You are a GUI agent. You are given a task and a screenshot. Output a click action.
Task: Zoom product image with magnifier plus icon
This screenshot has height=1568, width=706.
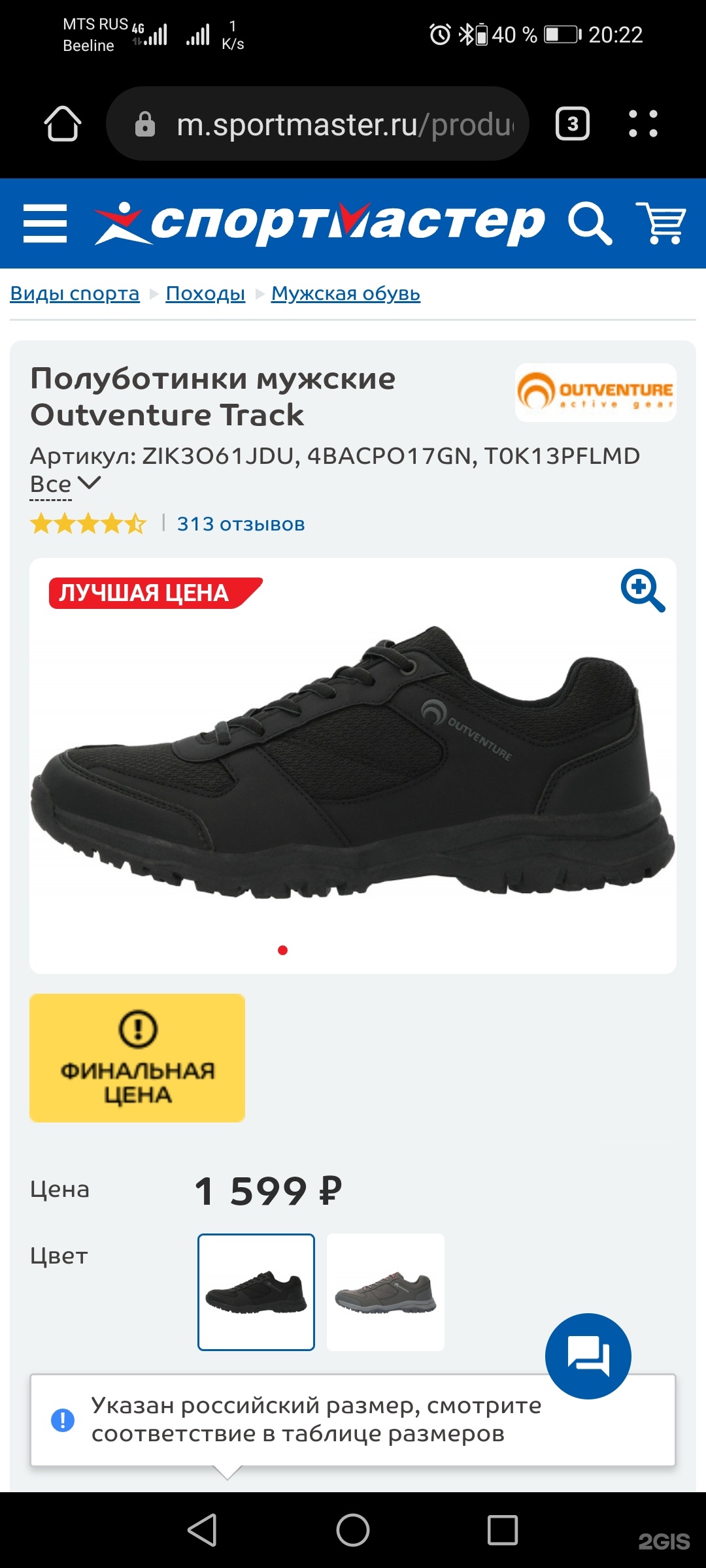point(643,591)
